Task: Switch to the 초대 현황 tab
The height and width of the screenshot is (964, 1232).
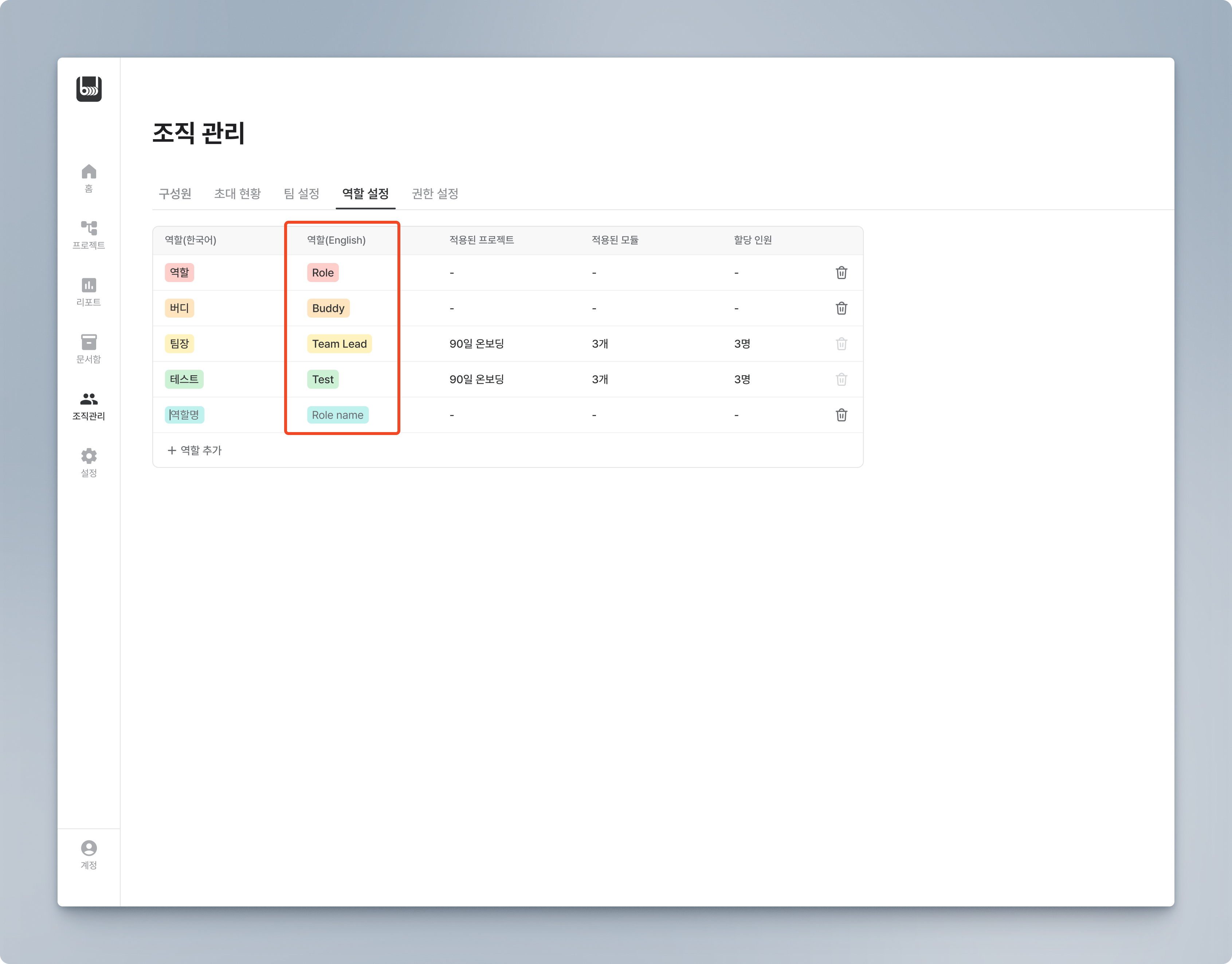Action: tap(238, 193)
